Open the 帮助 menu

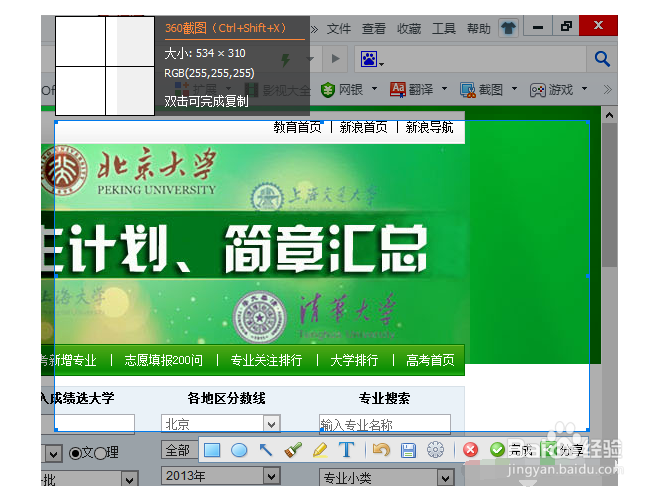pyautogui.click(x=479, y=29)
